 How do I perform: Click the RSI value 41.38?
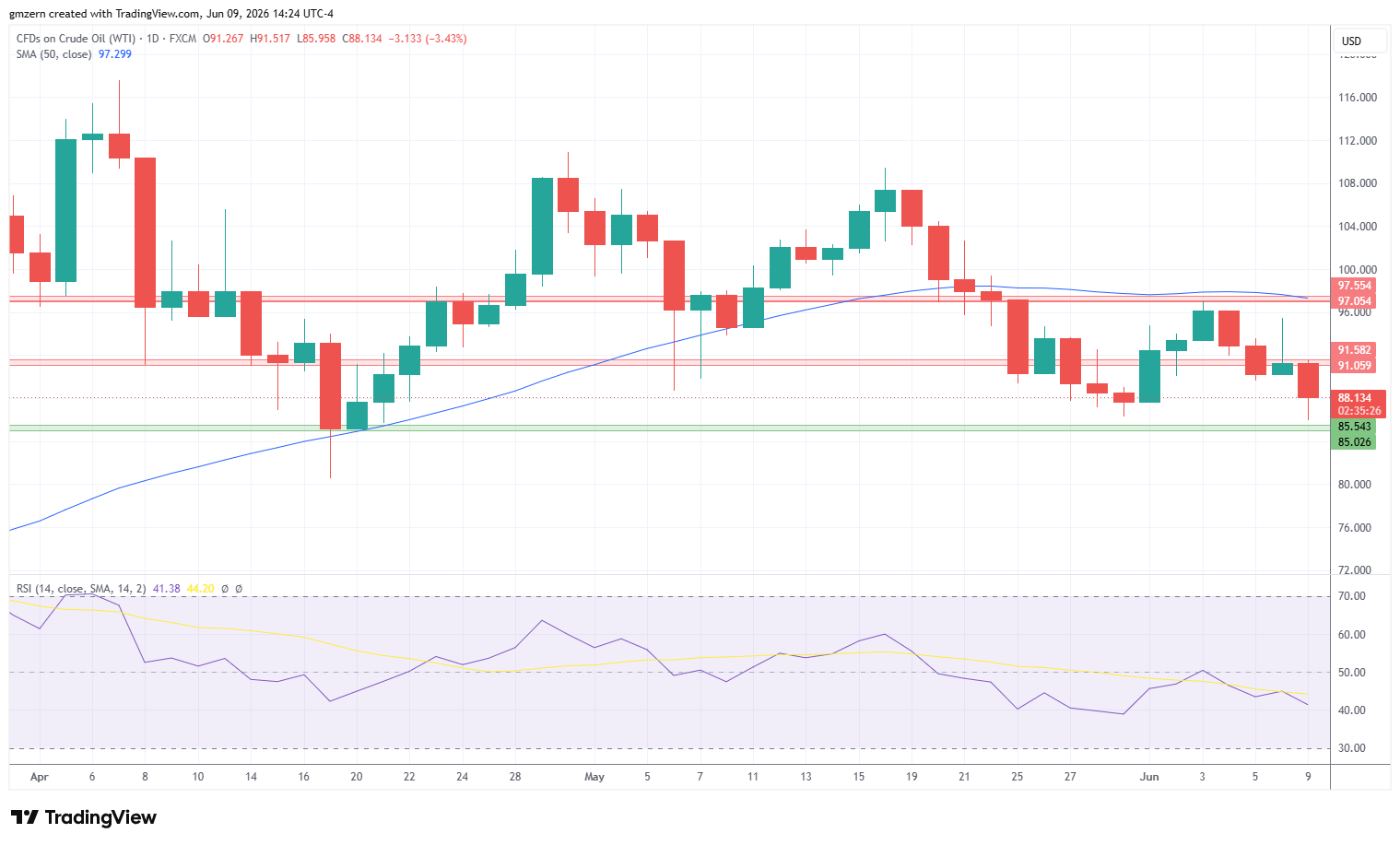[167, 589]
